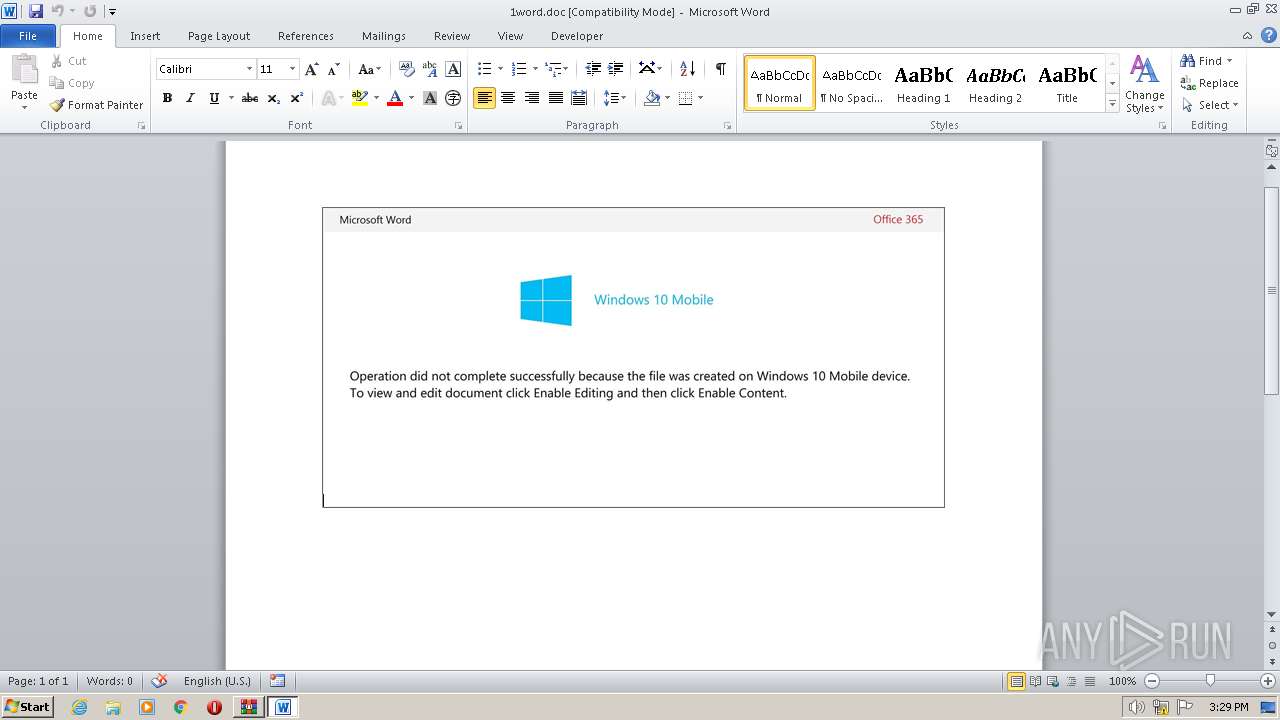1280x720 pixels.
Task: Toggle Align Text Left button
Action: (x=484, y=98)
